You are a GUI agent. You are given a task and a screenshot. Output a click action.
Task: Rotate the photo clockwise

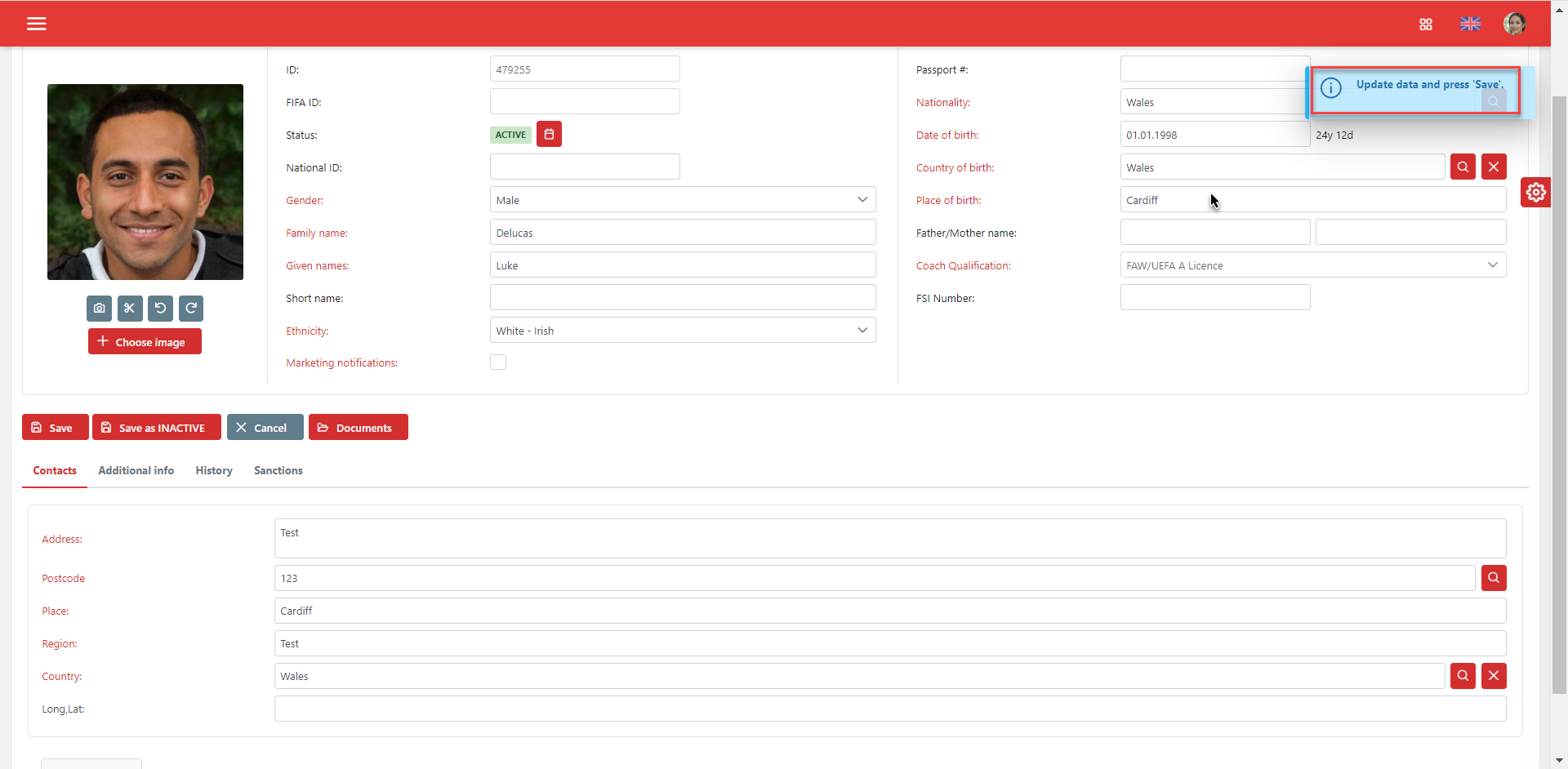pyautogui.click(x=191, y=309)
